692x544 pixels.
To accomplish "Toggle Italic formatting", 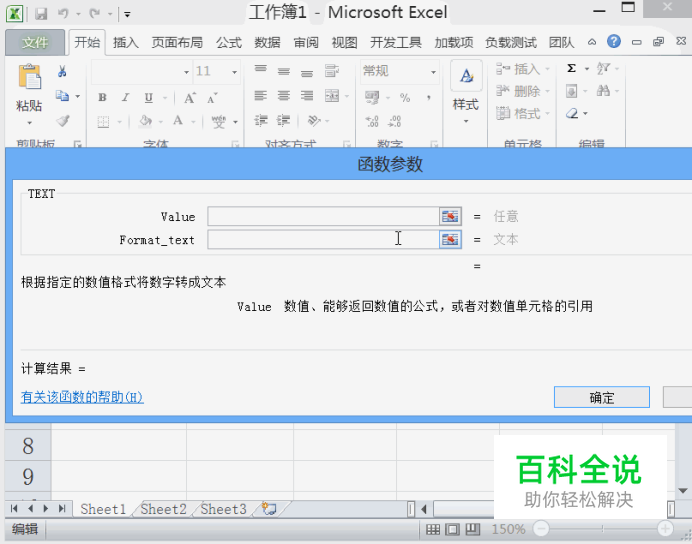I will pos(125,98).
